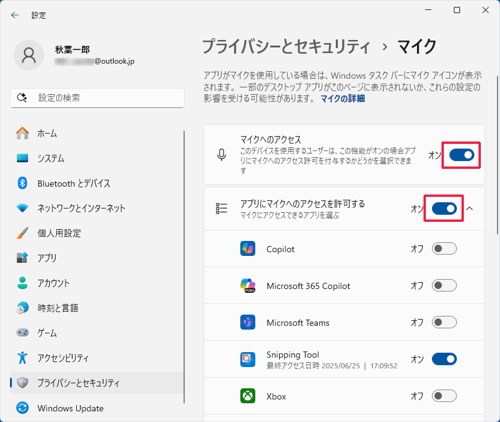Maximize the settings window
500x422 pixels.
coord(457,10)
